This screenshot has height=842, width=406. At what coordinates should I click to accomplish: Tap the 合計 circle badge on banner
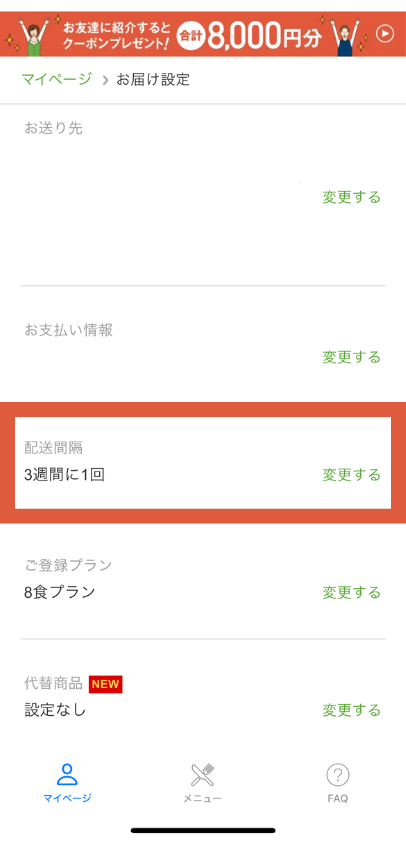click(189, 34)
